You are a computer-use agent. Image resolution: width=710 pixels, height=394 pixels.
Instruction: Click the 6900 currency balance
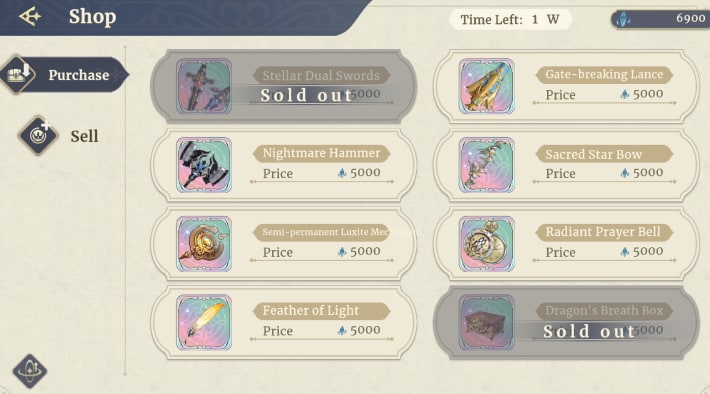coord(690,19)
